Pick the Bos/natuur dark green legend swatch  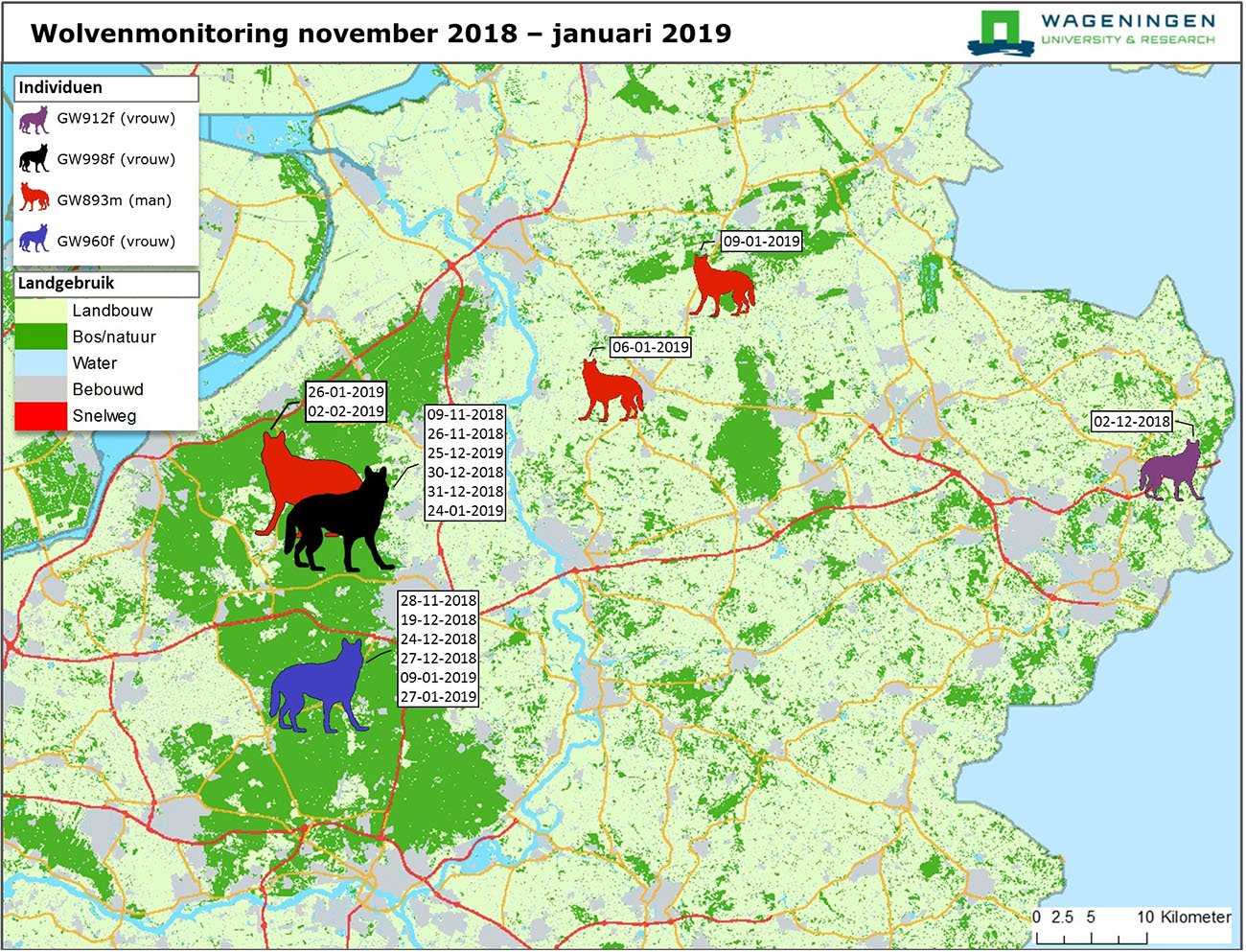point(40,337)
